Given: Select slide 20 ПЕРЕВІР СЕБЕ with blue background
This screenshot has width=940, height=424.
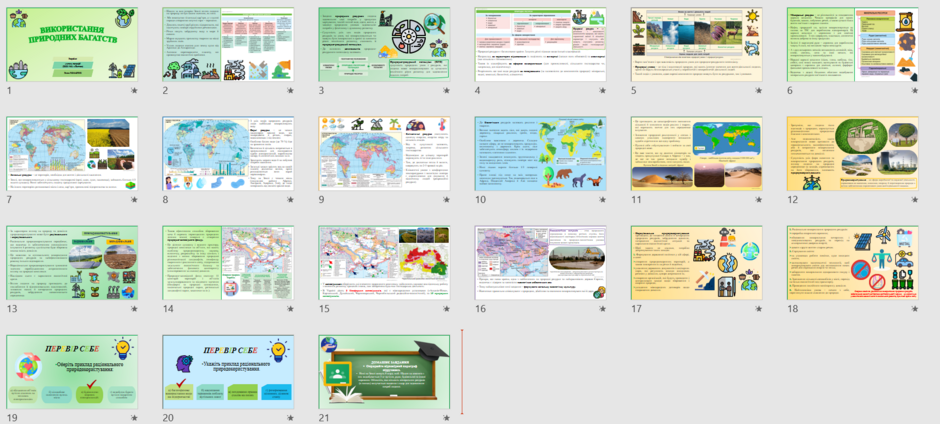Looking at the screenshot, I should pos(228,372).
